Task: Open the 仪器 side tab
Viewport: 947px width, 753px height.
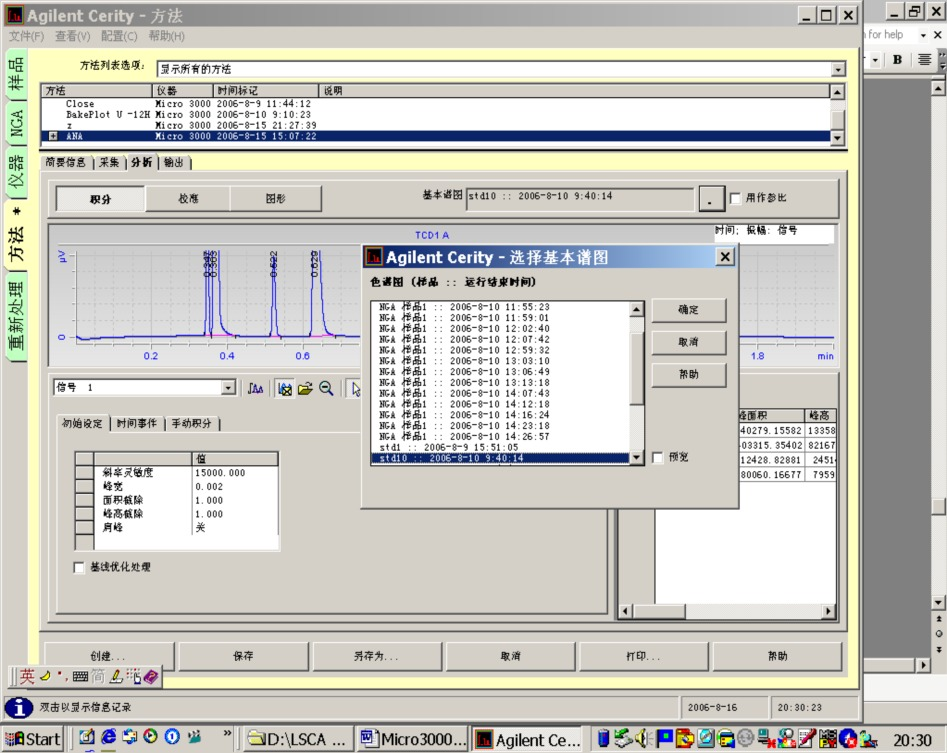Action: [x=16, y=172]
